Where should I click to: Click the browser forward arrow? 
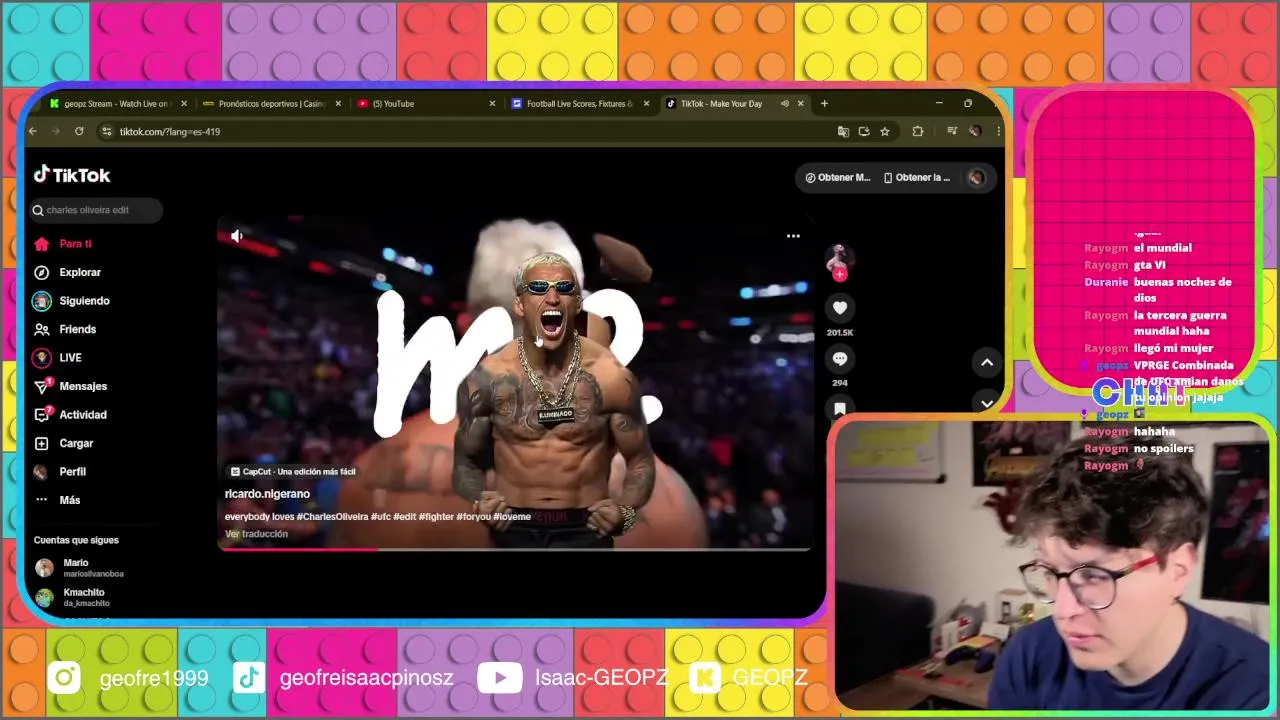click(x=56, y=131)
